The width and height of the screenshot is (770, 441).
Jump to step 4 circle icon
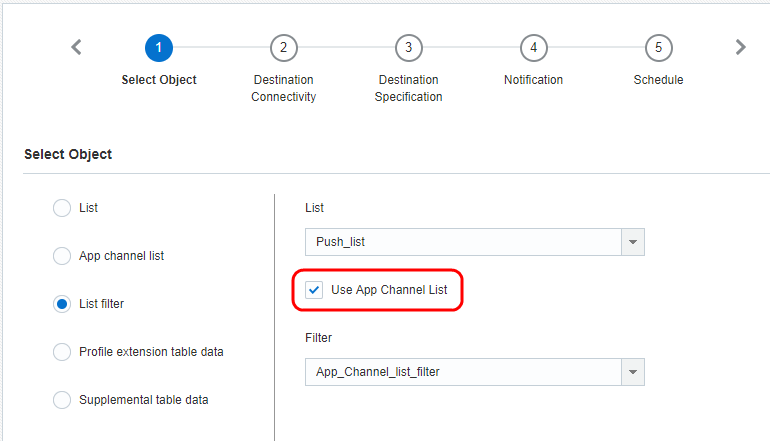click(533, 47)
